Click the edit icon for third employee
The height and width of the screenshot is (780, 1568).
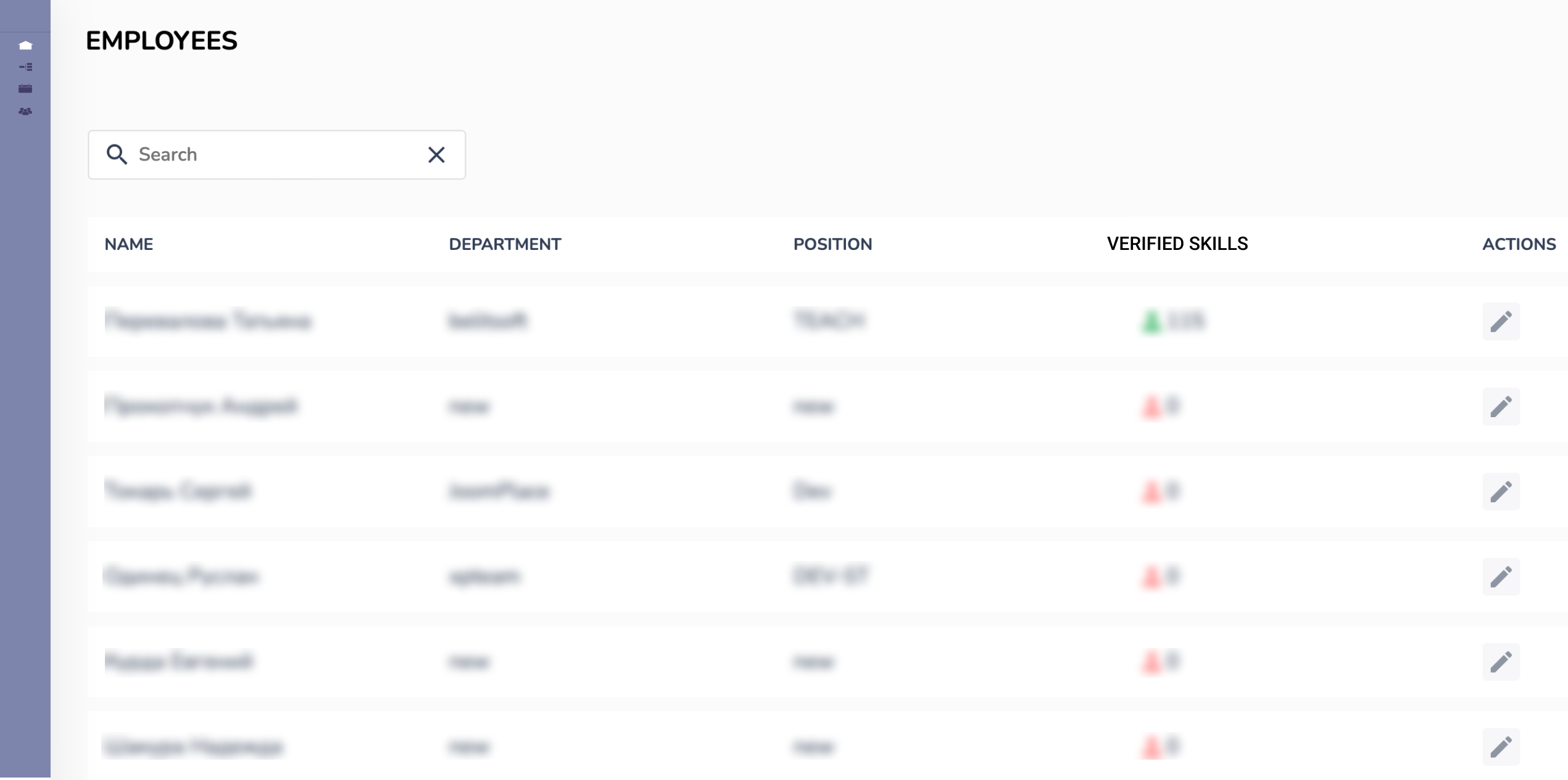point(1500,491)
